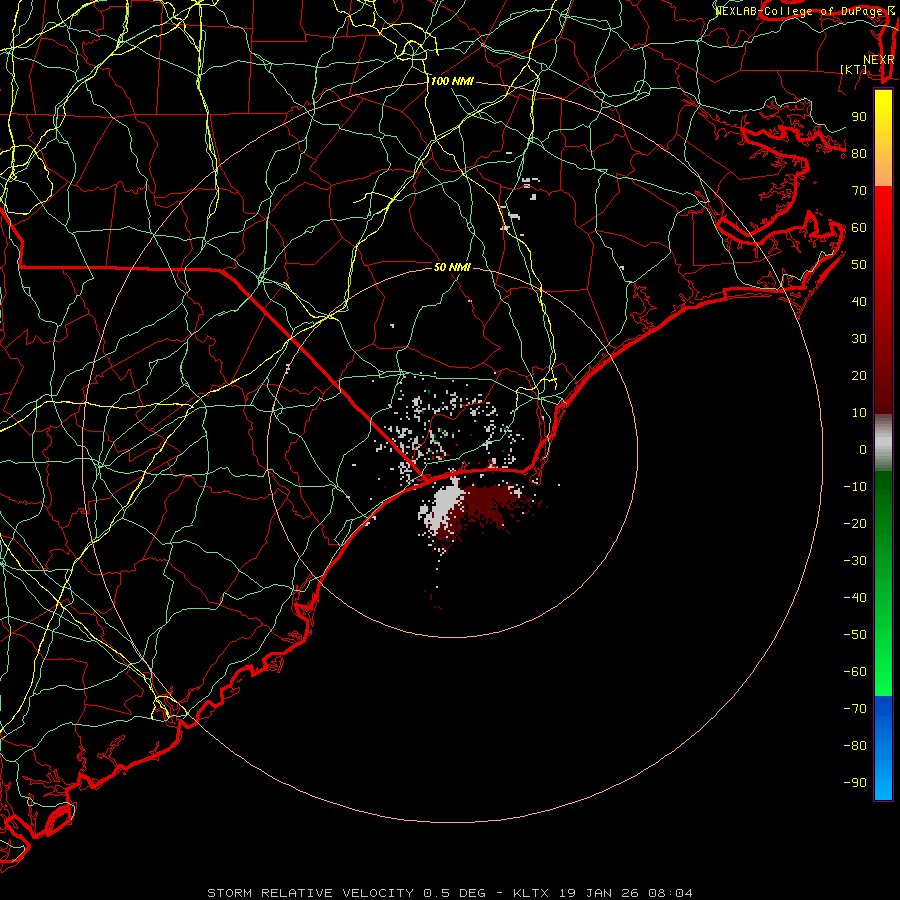
Task: Click the 80 value on velocity scale
Action: [859, 153]
